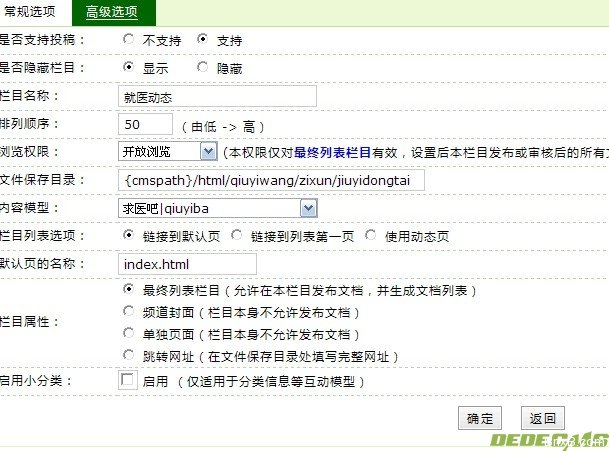Expand the 浏览权限 dropdown
This screenshot has height=451, width=609.
click(x=208, y=152)
